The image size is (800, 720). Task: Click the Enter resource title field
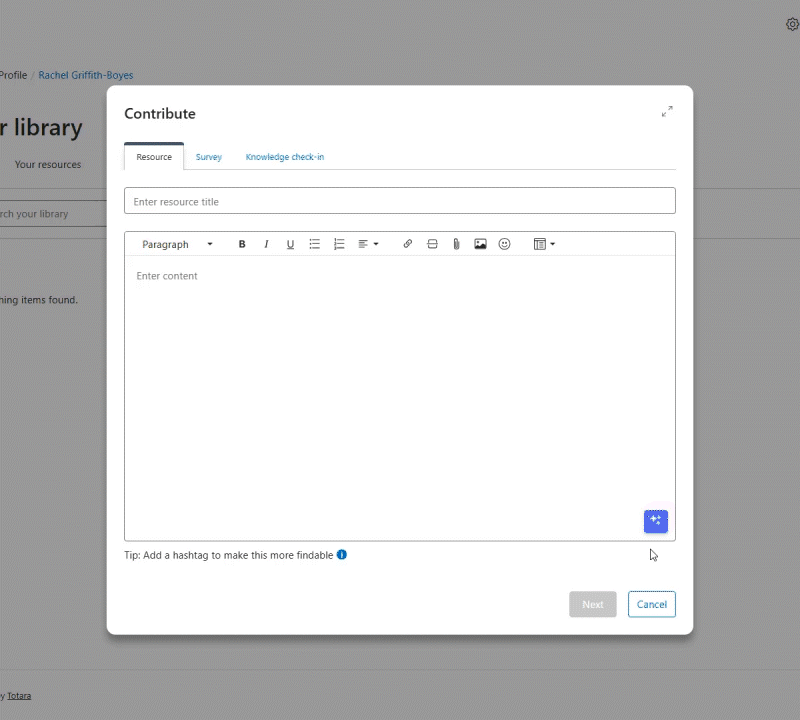(400, 201)
